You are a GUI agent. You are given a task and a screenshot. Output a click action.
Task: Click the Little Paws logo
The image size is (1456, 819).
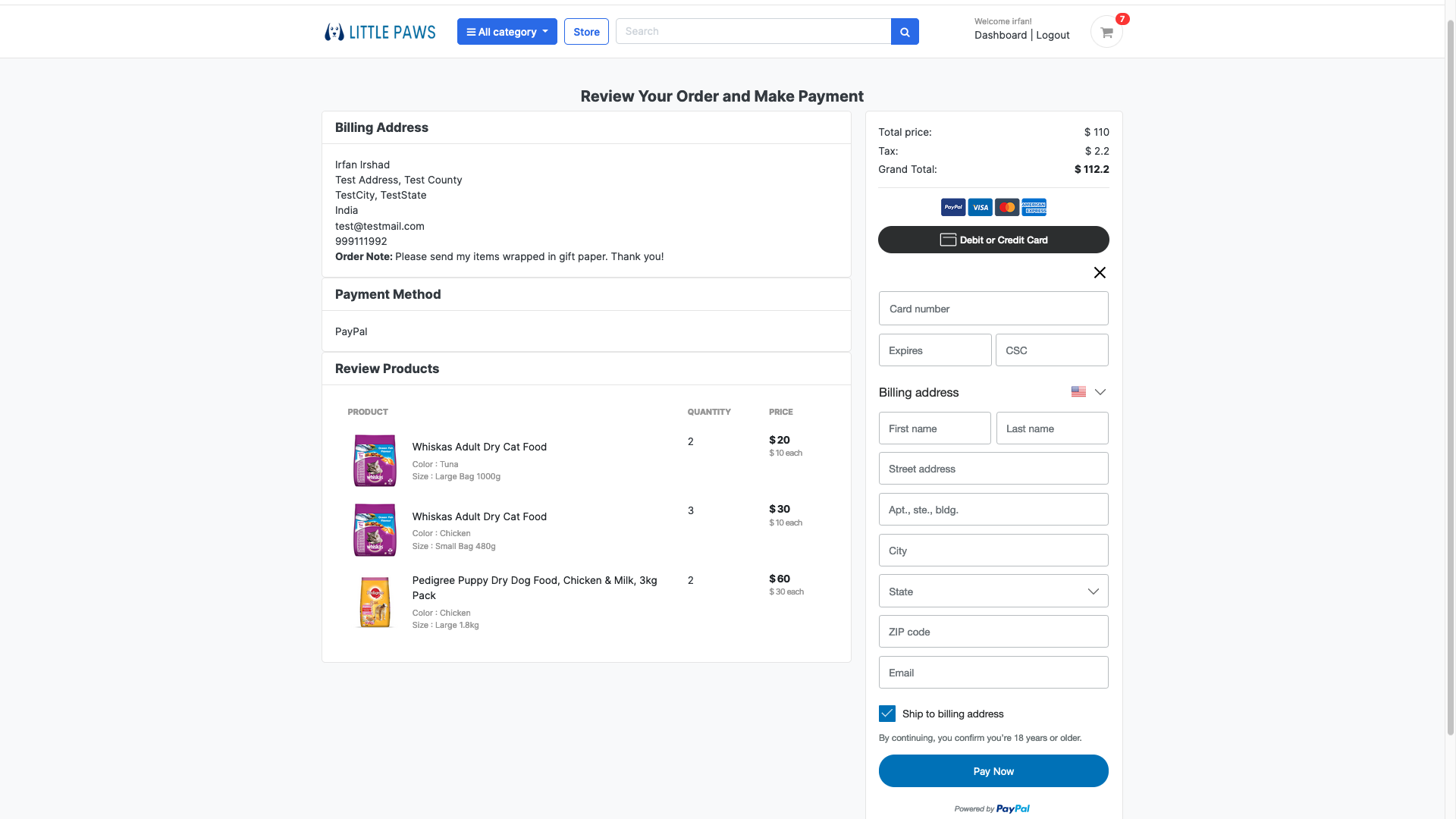[379, 31]
